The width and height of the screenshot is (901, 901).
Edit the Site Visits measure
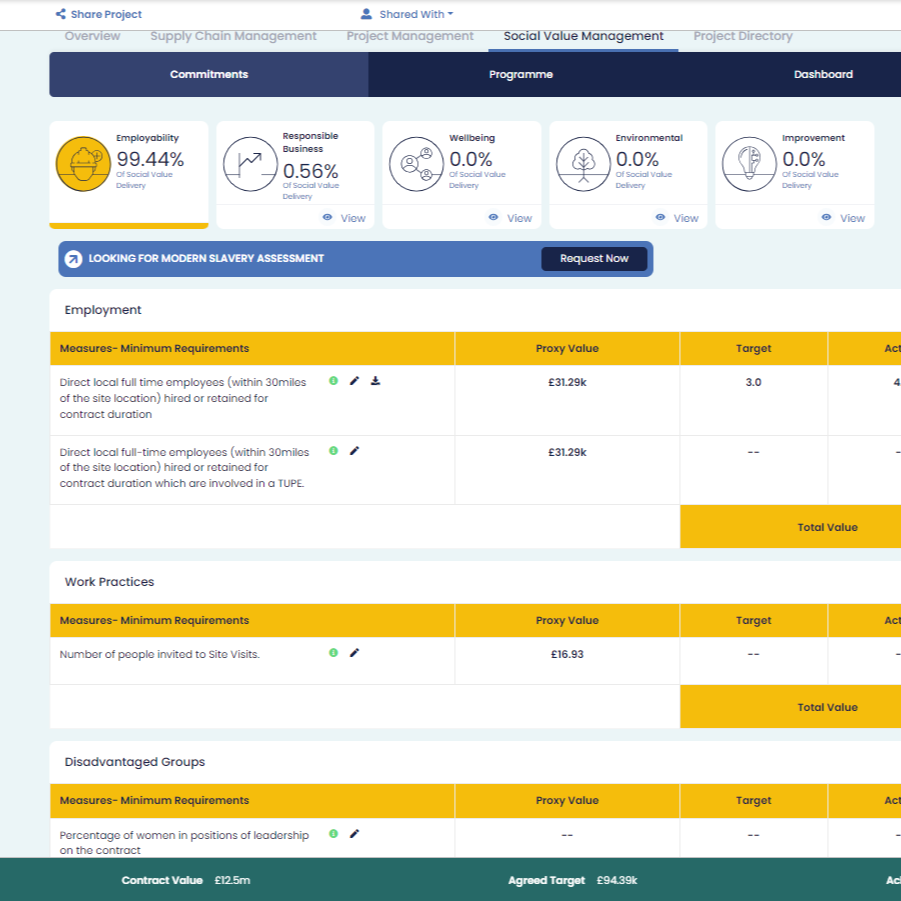355,653
